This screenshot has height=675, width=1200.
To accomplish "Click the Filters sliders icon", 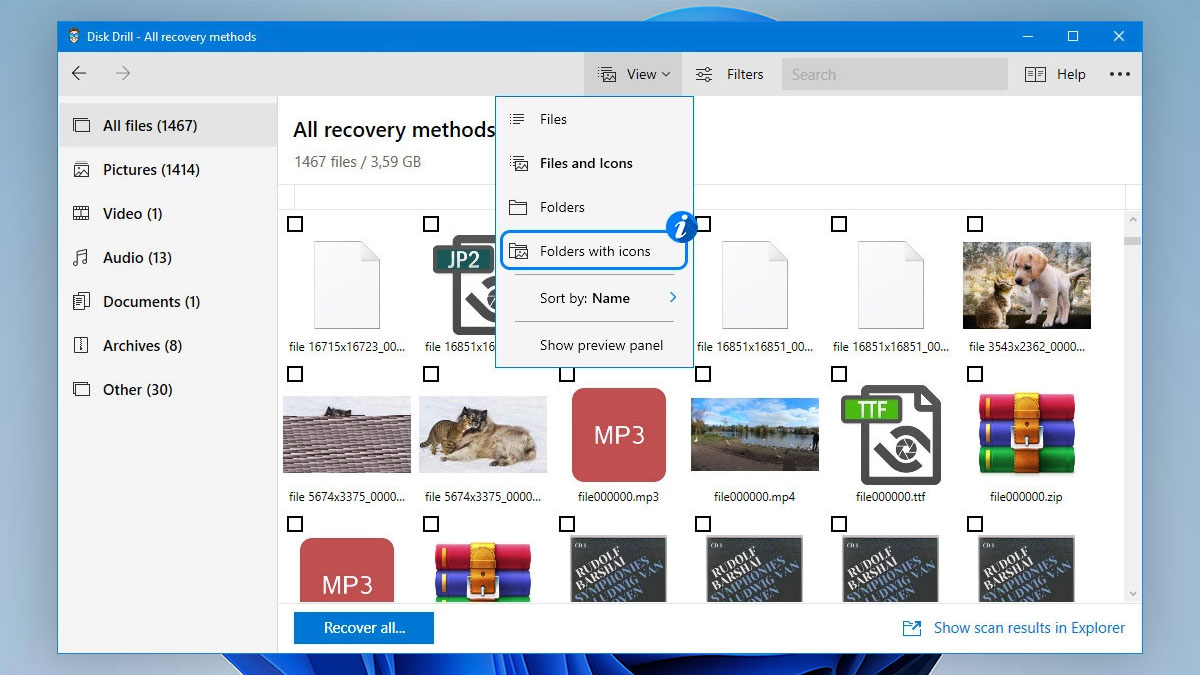I will coord(704,74).
